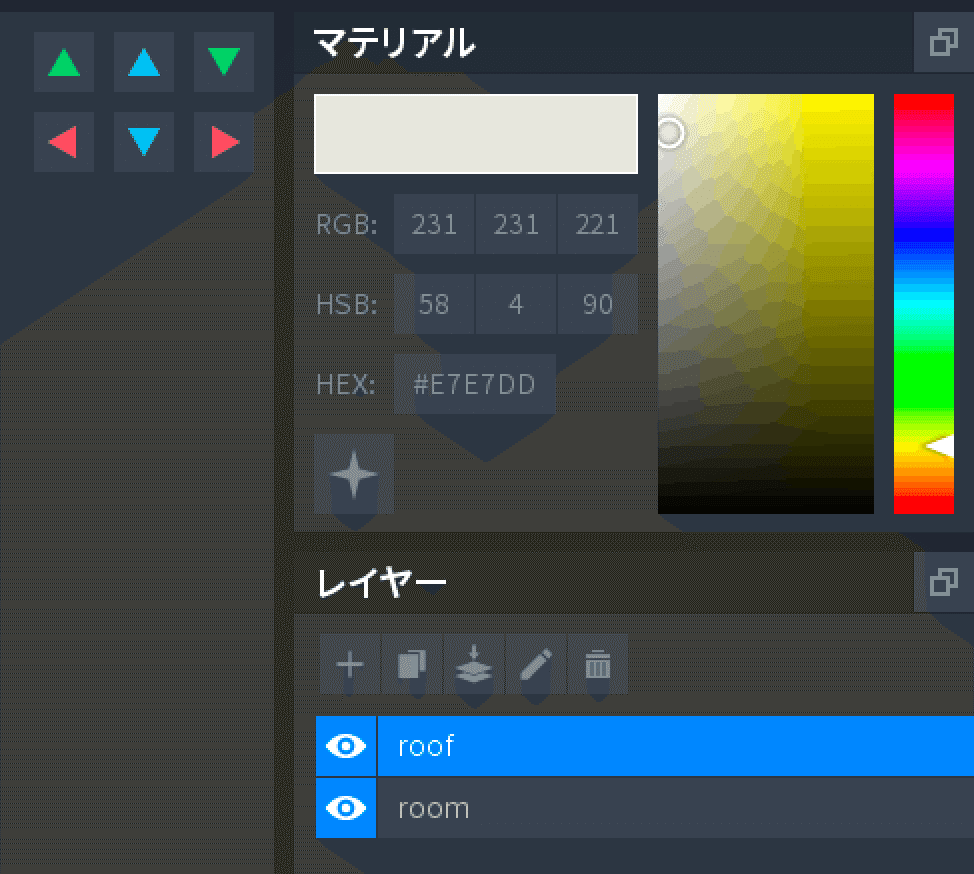Image resolution: width=974 pixels, height=874 pixels.
Task: Click the circular color picker handle
Action: tap(670, 133)
